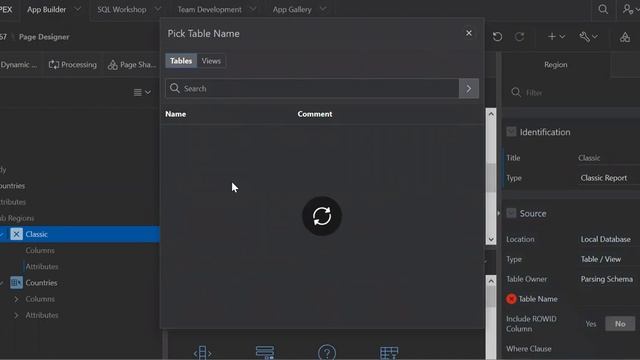Collapse the Identification section
This screenshot has height=360, width=640.
click(511, 132)
